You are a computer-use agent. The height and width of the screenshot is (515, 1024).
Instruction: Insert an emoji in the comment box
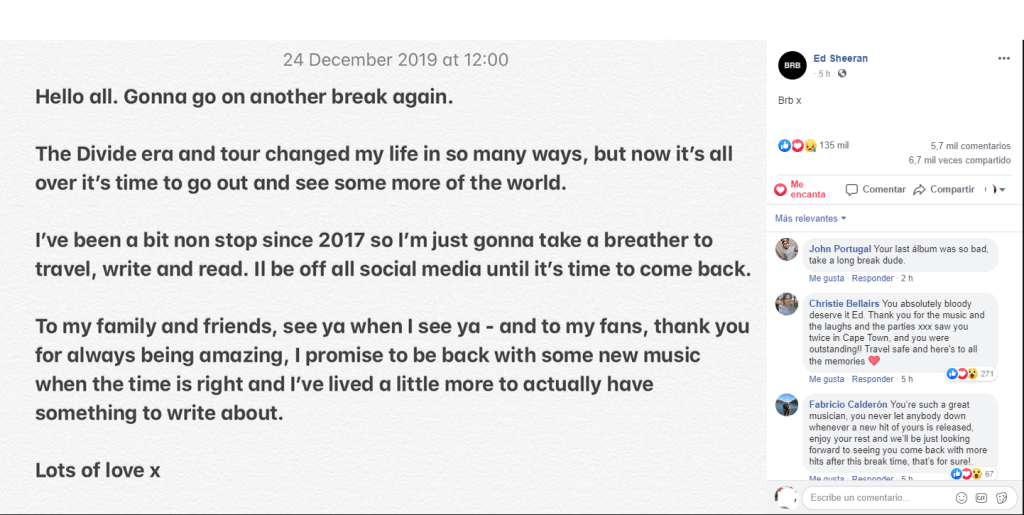coord(961,498)
